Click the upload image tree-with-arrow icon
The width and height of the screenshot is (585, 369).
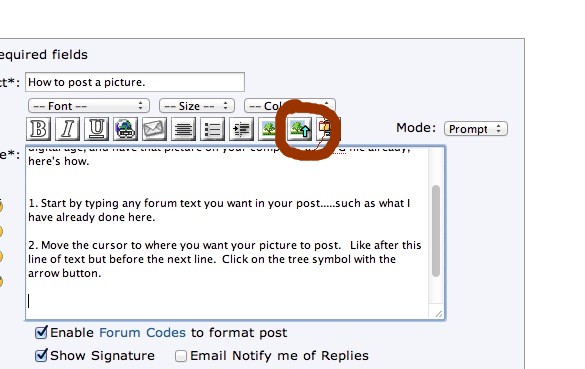[x=300, y=129]
